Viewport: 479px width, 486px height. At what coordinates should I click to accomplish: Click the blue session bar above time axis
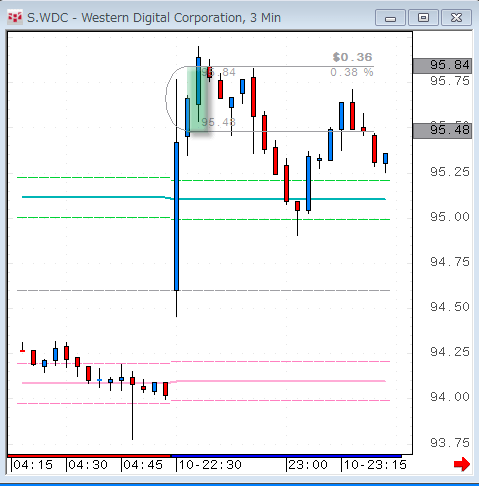(x=286, y=456)
